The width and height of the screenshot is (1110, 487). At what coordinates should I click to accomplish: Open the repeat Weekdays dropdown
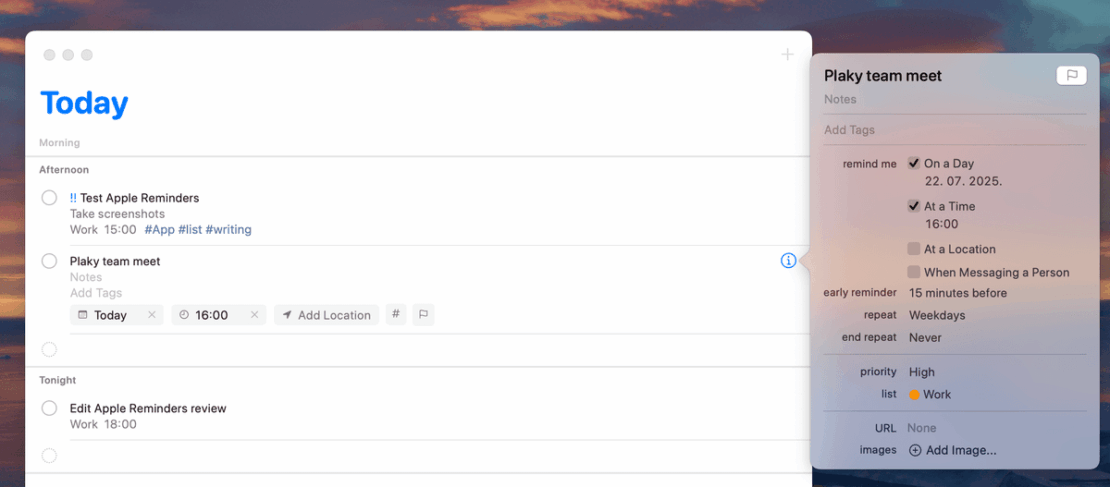point(936,315)
